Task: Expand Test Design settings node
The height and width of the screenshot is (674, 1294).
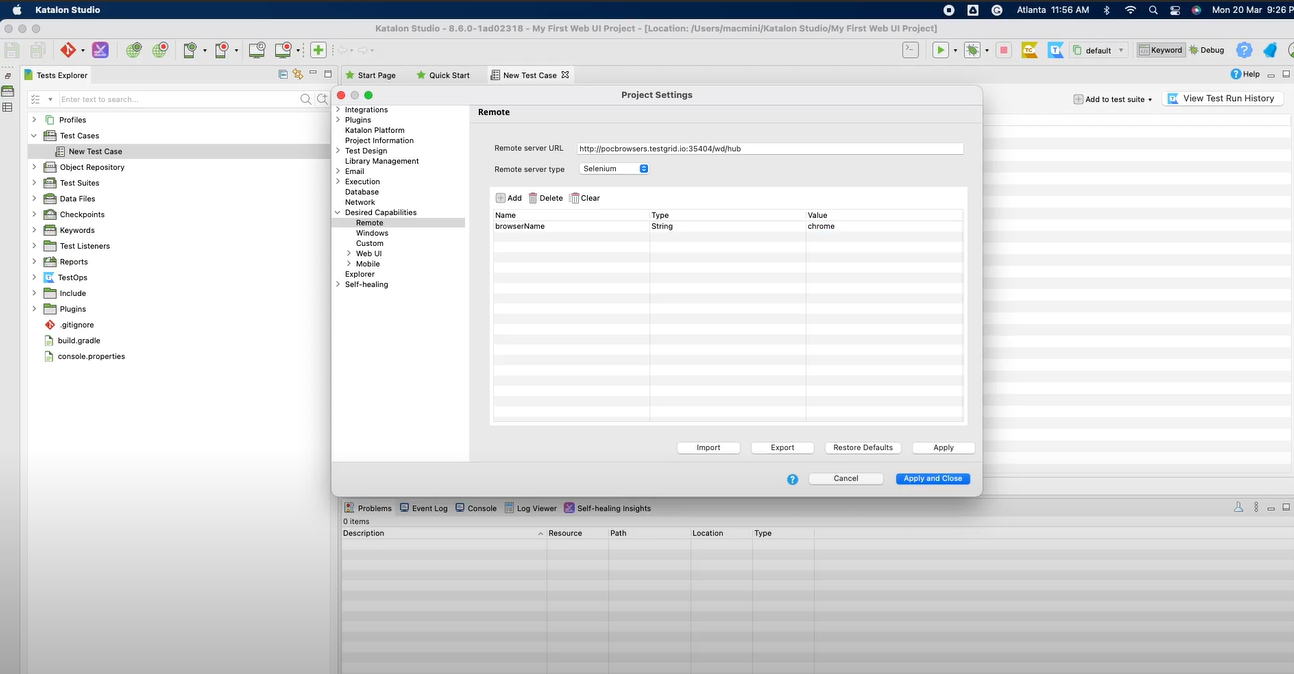Action: tap(338, 151)
